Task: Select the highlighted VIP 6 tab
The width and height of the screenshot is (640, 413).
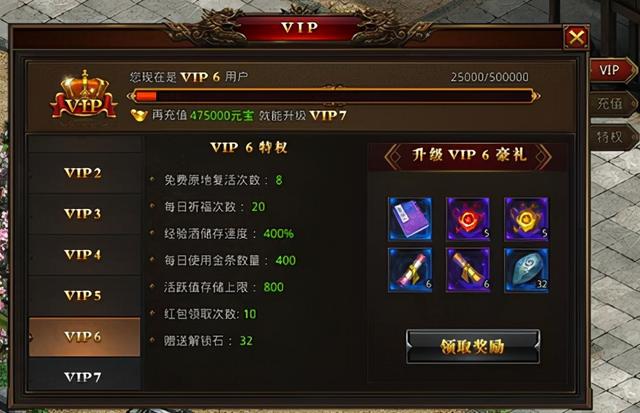Action: point(84,337)
